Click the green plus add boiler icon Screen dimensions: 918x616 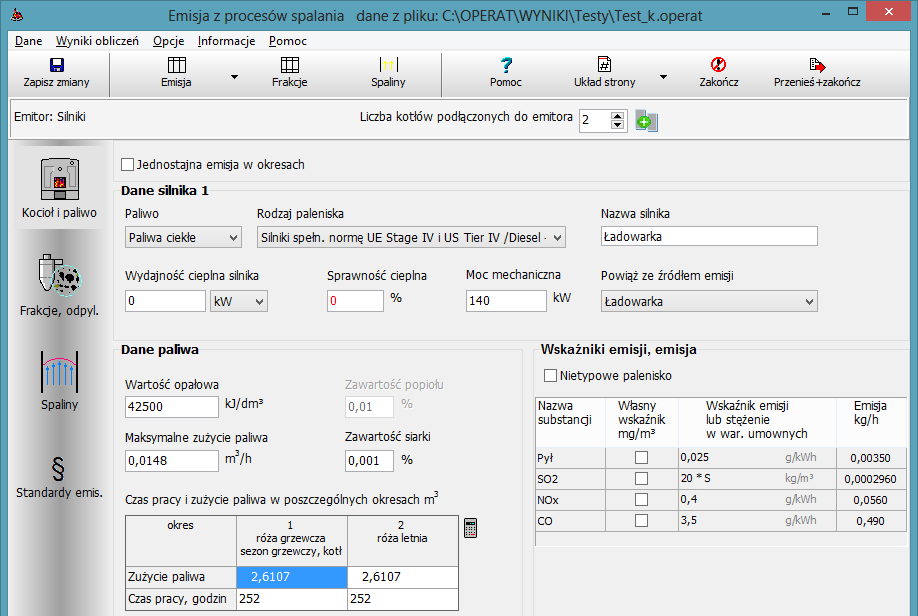pyautogui.click(x=646, y=121)
